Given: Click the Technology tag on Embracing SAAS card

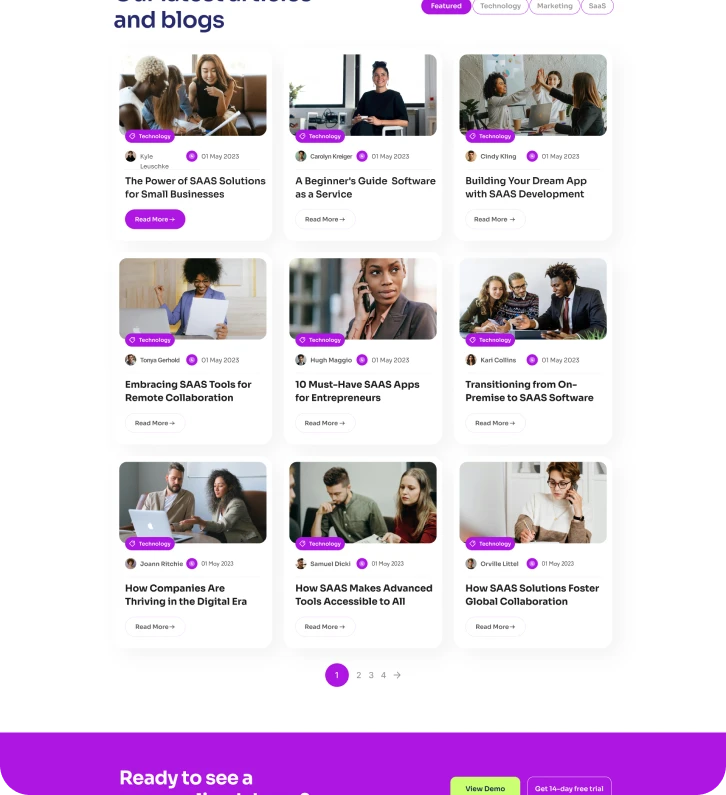Looking at the screenshot, I should (150, 340).
